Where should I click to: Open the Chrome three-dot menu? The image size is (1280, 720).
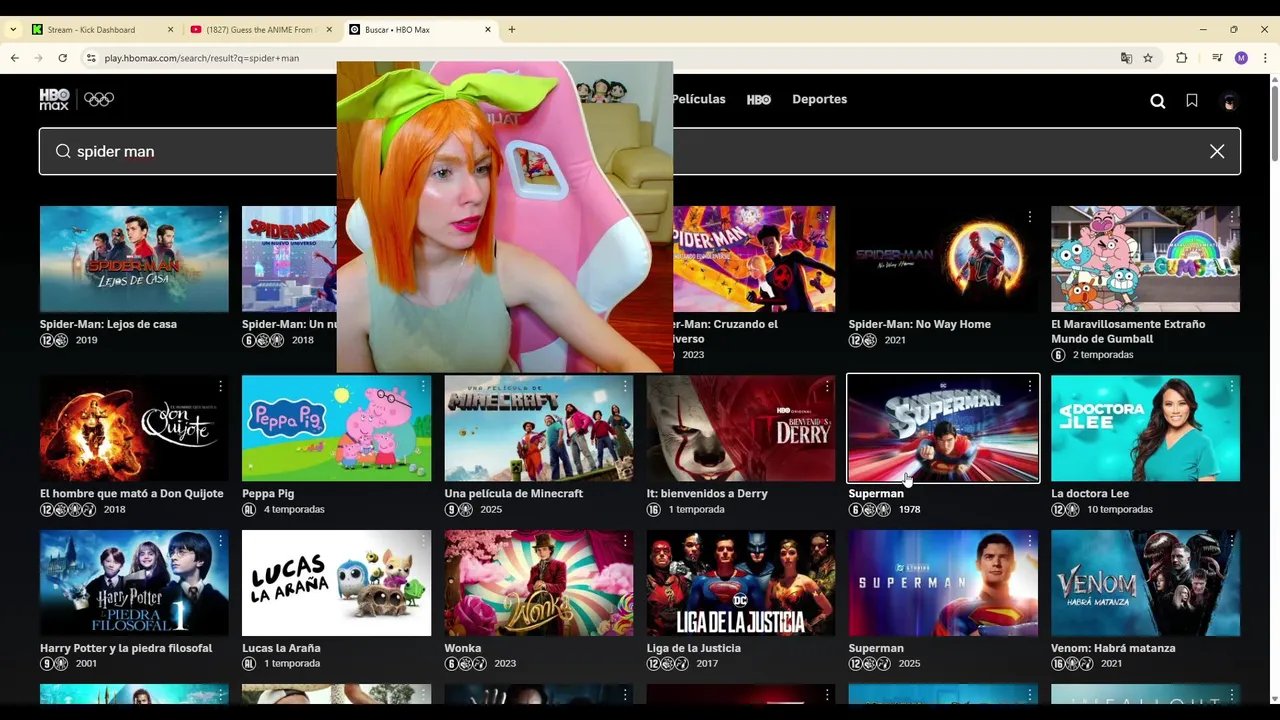coord(1265,58)
